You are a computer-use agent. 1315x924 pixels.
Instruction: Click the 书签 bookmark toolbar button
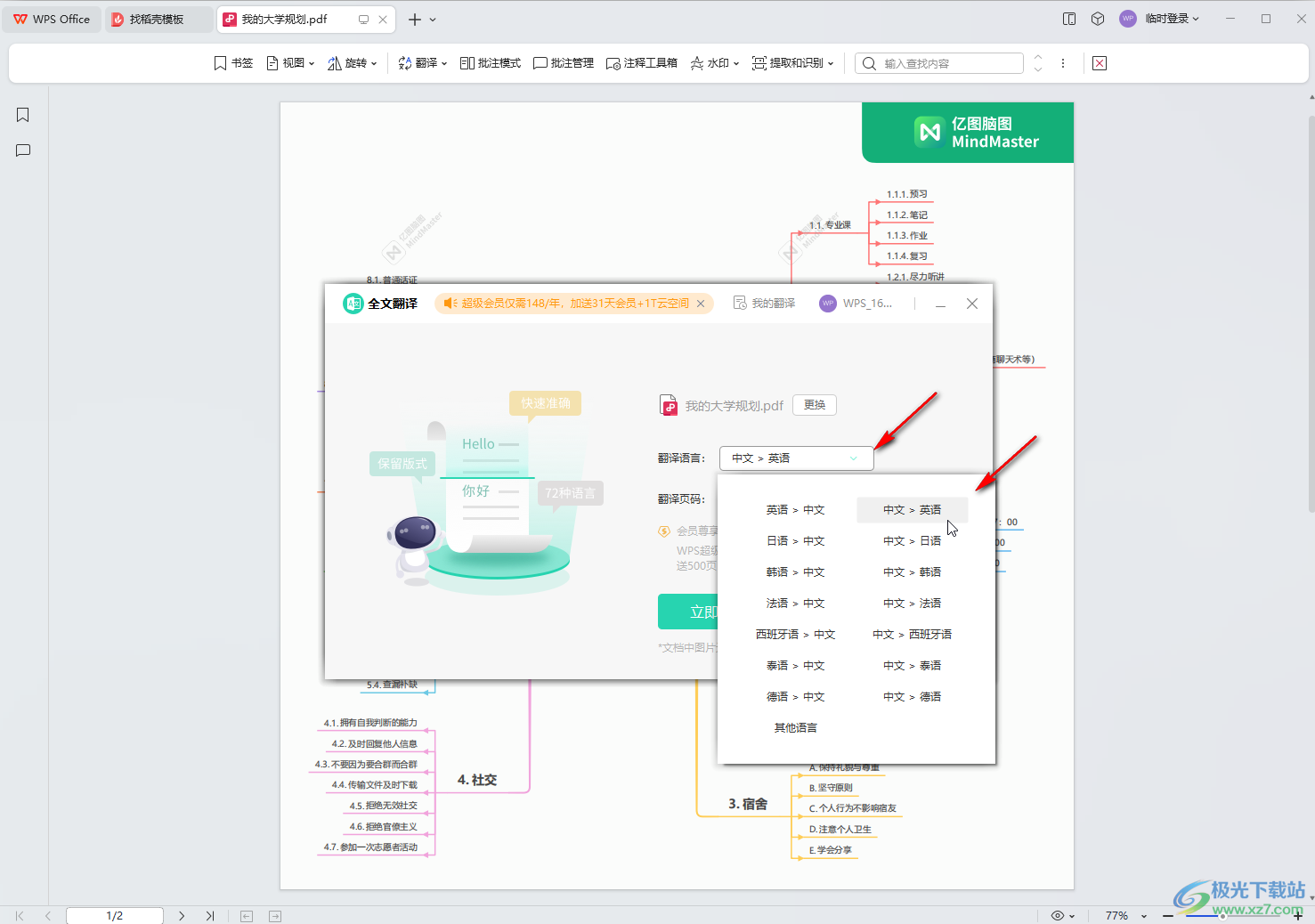233,63
